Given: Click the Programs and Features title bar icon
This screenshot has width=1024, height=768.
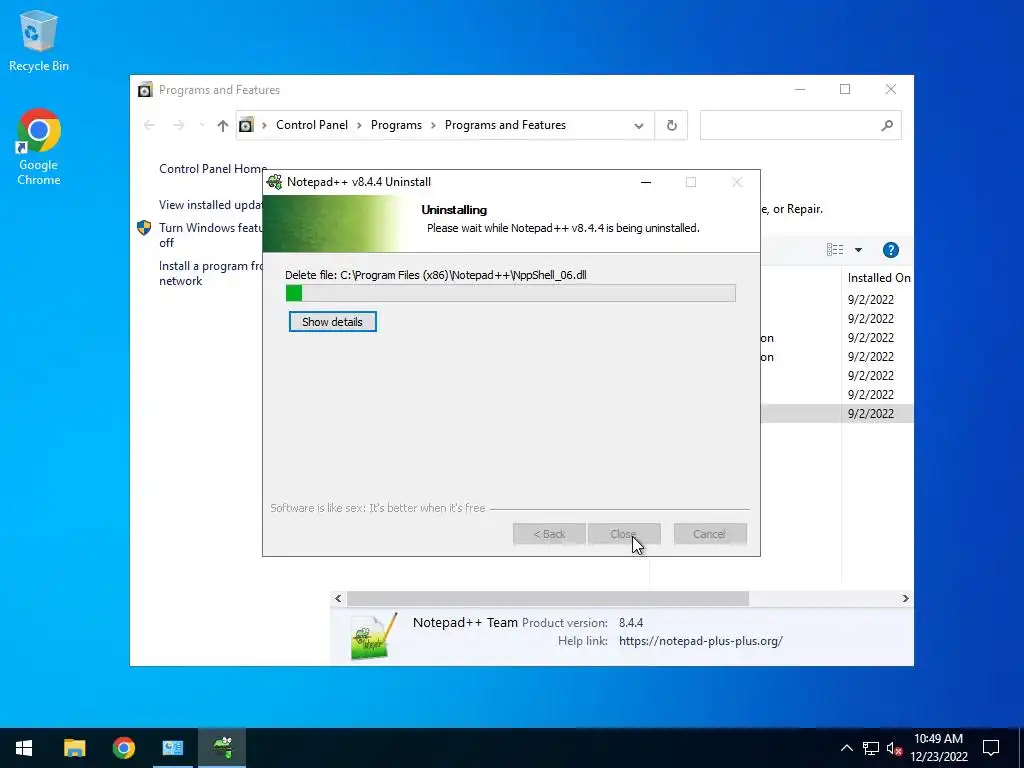Looking at the screenshot, I should coord(145,89).
